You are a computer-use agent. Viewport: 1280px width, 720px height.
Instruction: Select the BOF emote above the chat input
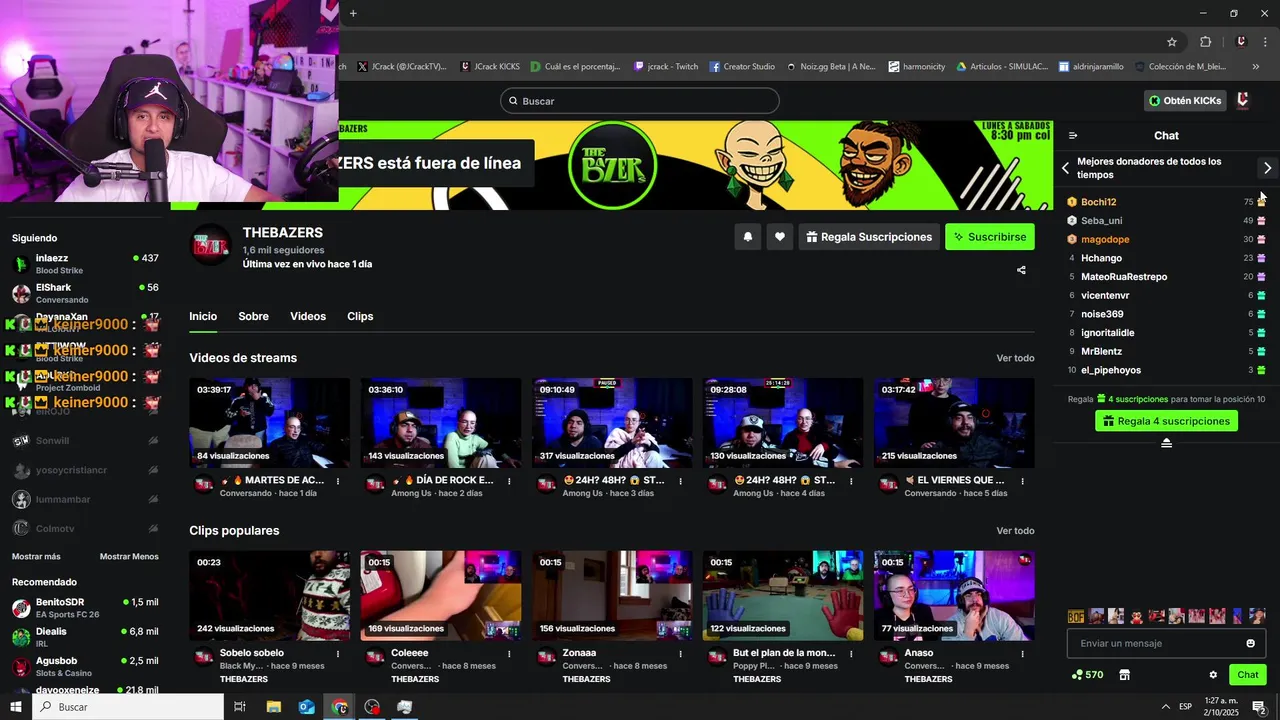point(1076,616)
